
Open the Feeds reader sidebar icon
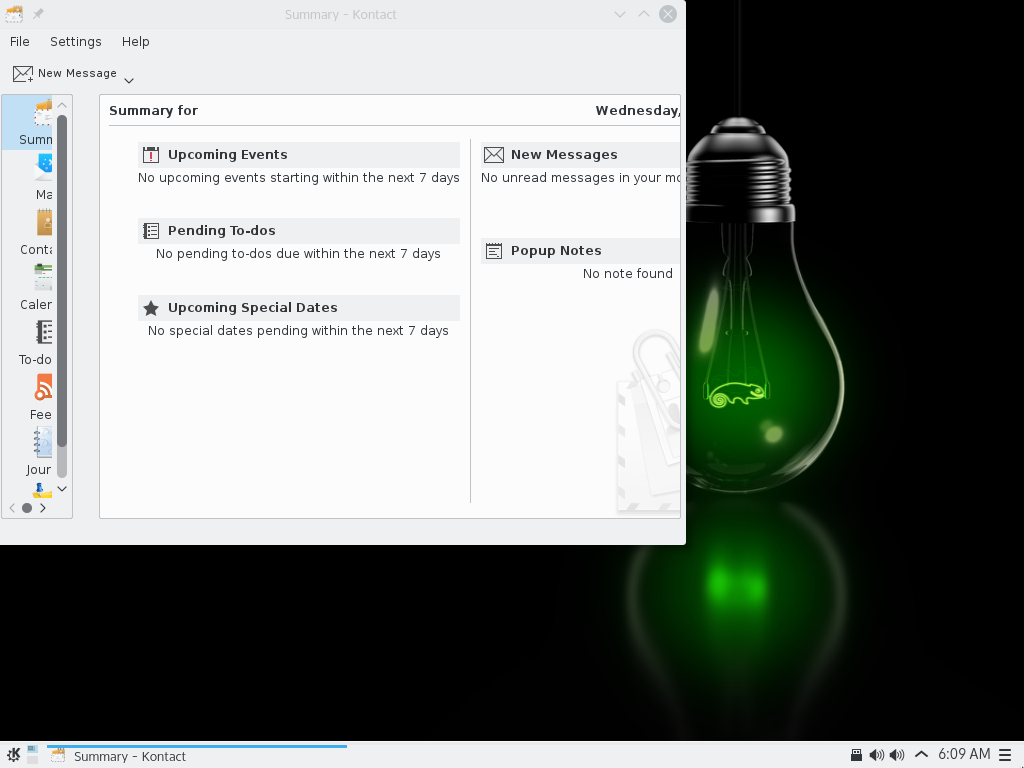pos(42,397)
